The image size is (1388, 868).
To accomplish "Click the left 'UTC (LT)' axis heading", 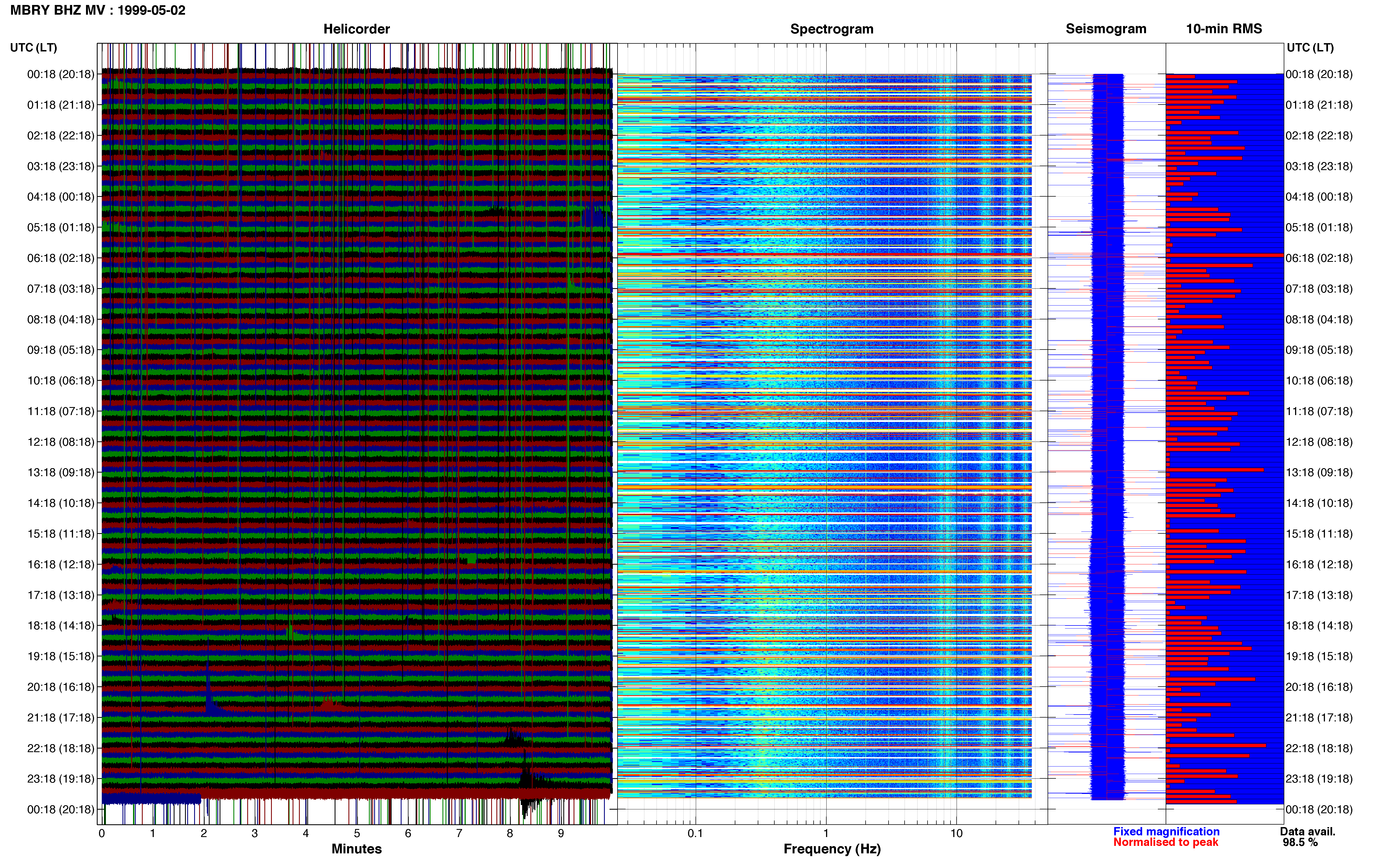I will click(33, 48).
